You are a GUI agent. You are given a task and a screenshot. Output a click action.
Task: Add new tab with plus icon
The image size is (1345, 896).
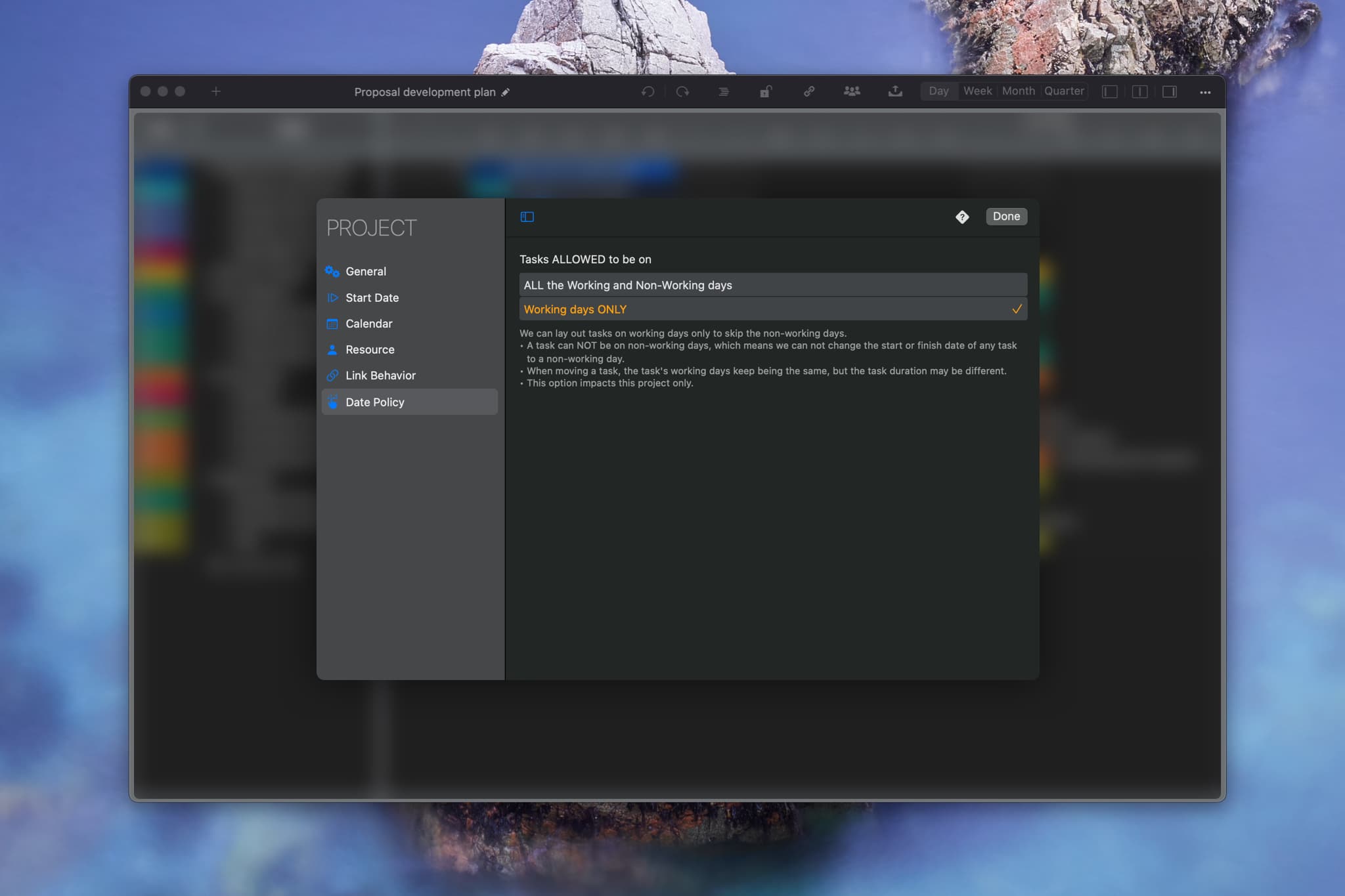pos(216,92)
